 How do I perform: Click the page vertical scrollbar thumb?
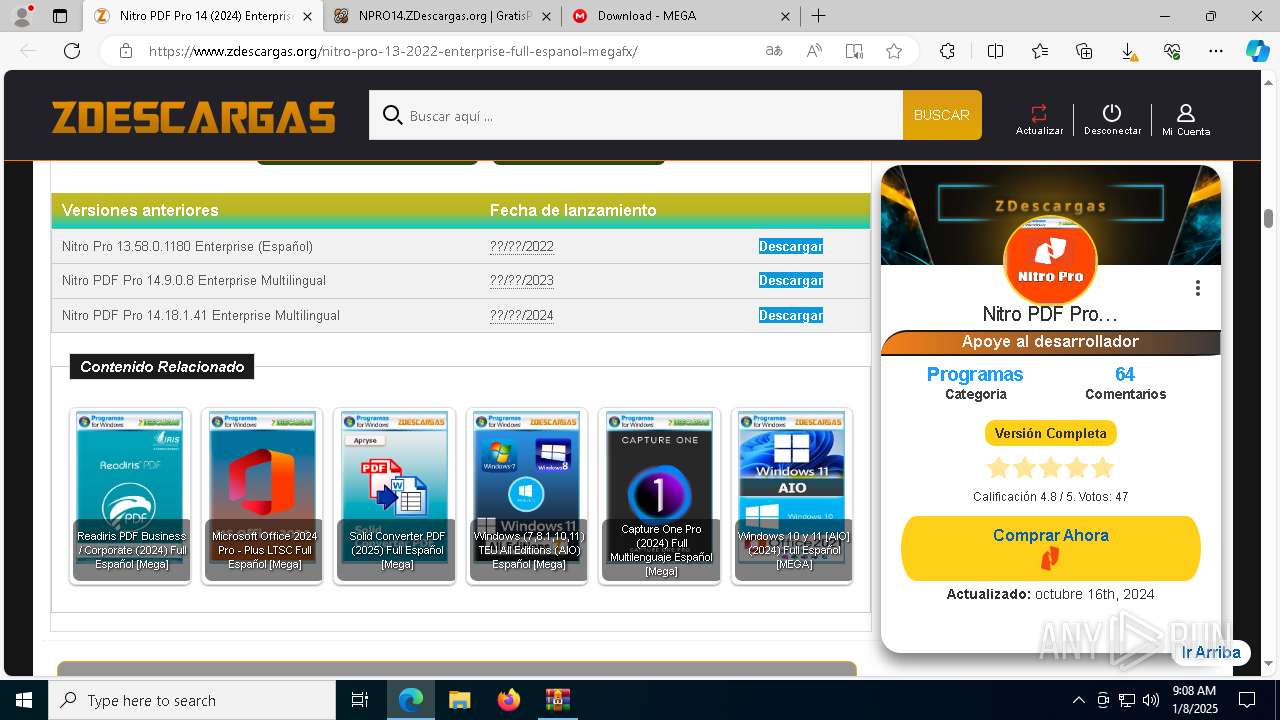coord(1268,217)
